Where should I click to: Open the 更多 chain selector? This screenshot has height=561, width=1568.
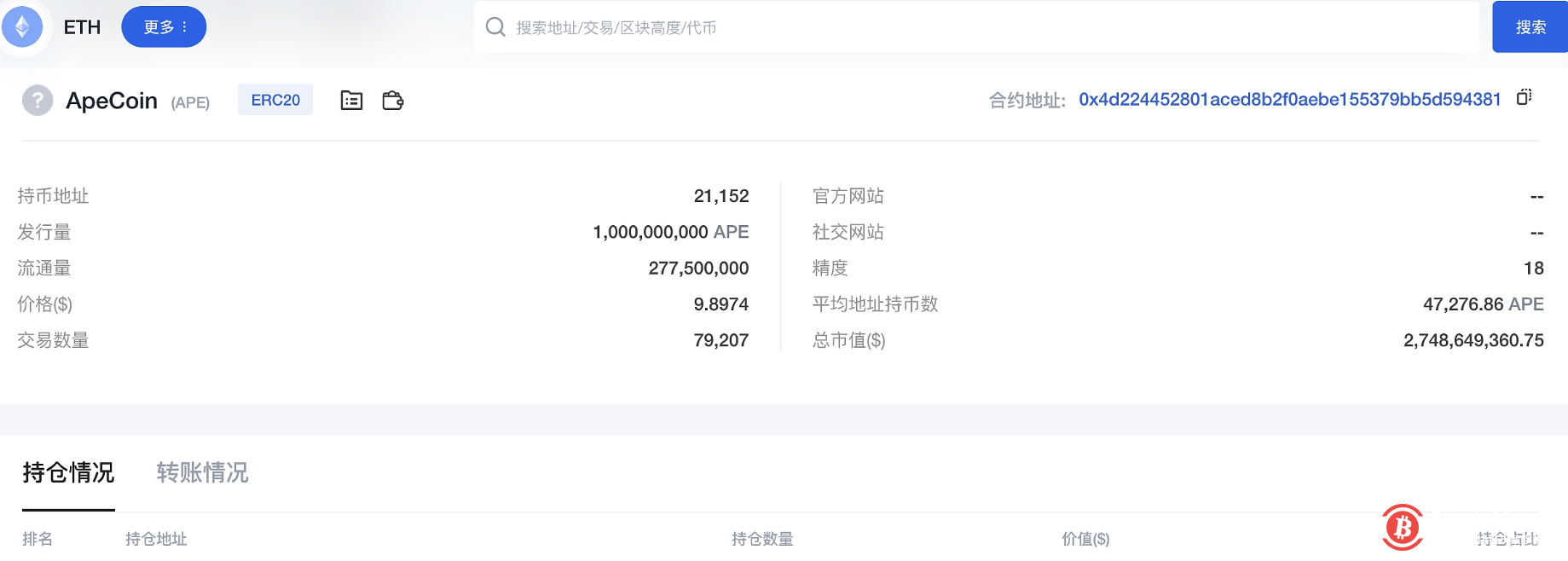pyautogui.click(x=164, y=26)
